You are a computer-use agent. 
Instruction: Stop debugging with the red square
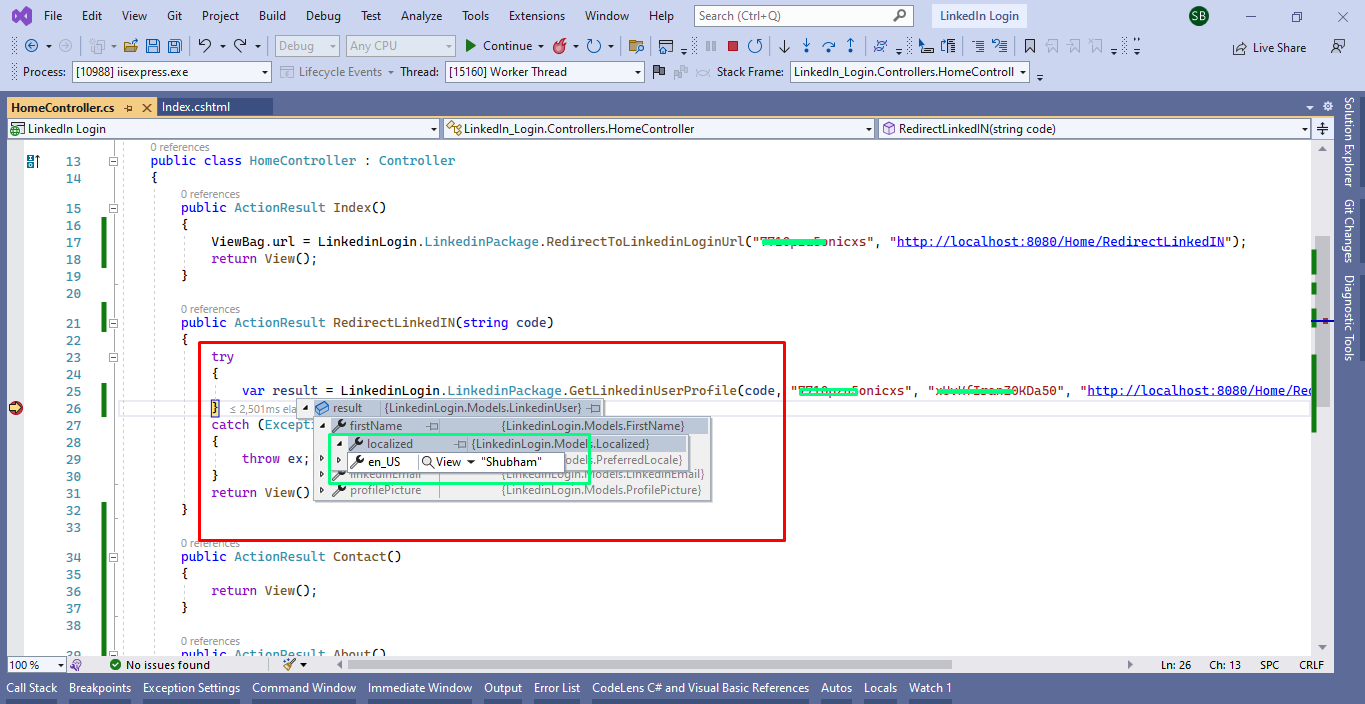pos(733,46)
